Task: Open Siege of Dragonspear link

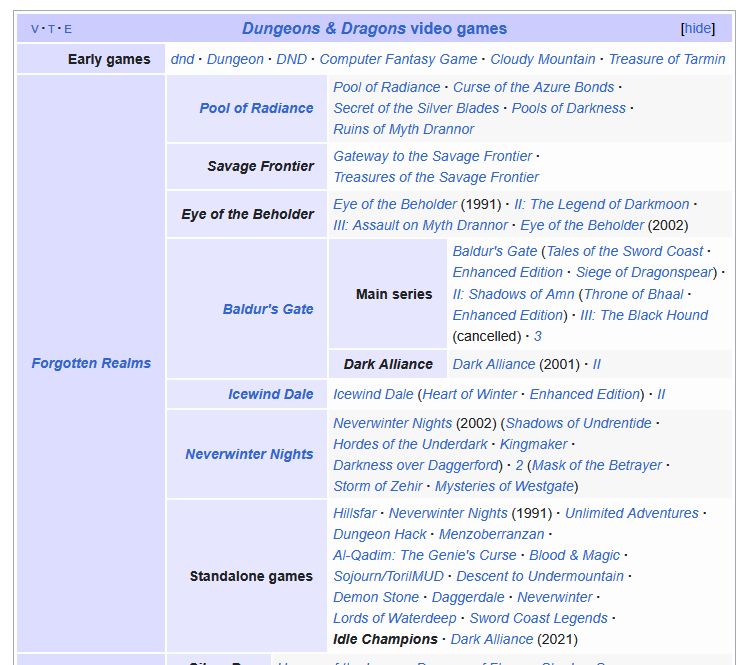Action: pos(644,273)
